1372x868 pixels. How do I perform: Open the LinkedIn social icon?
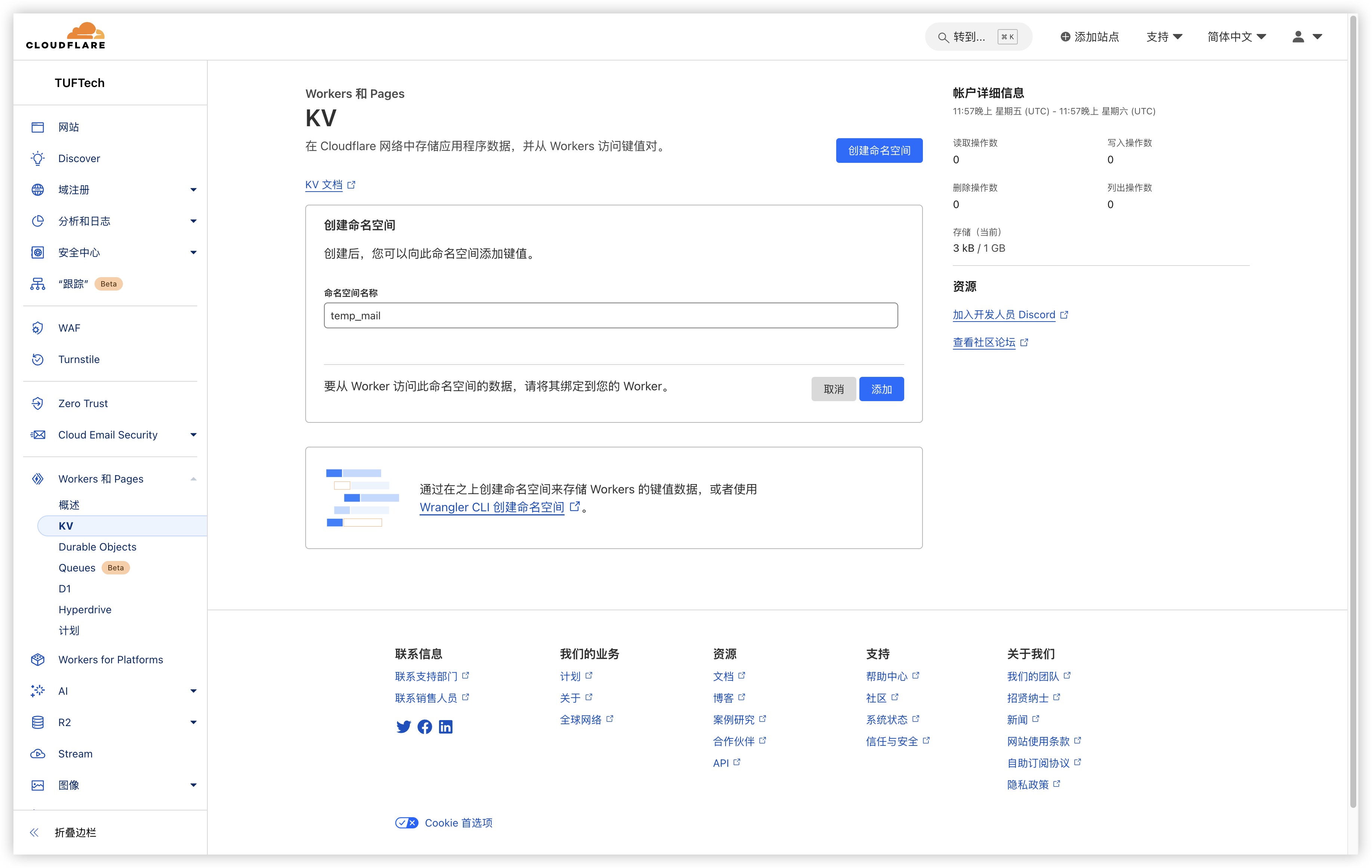(445, 727)
